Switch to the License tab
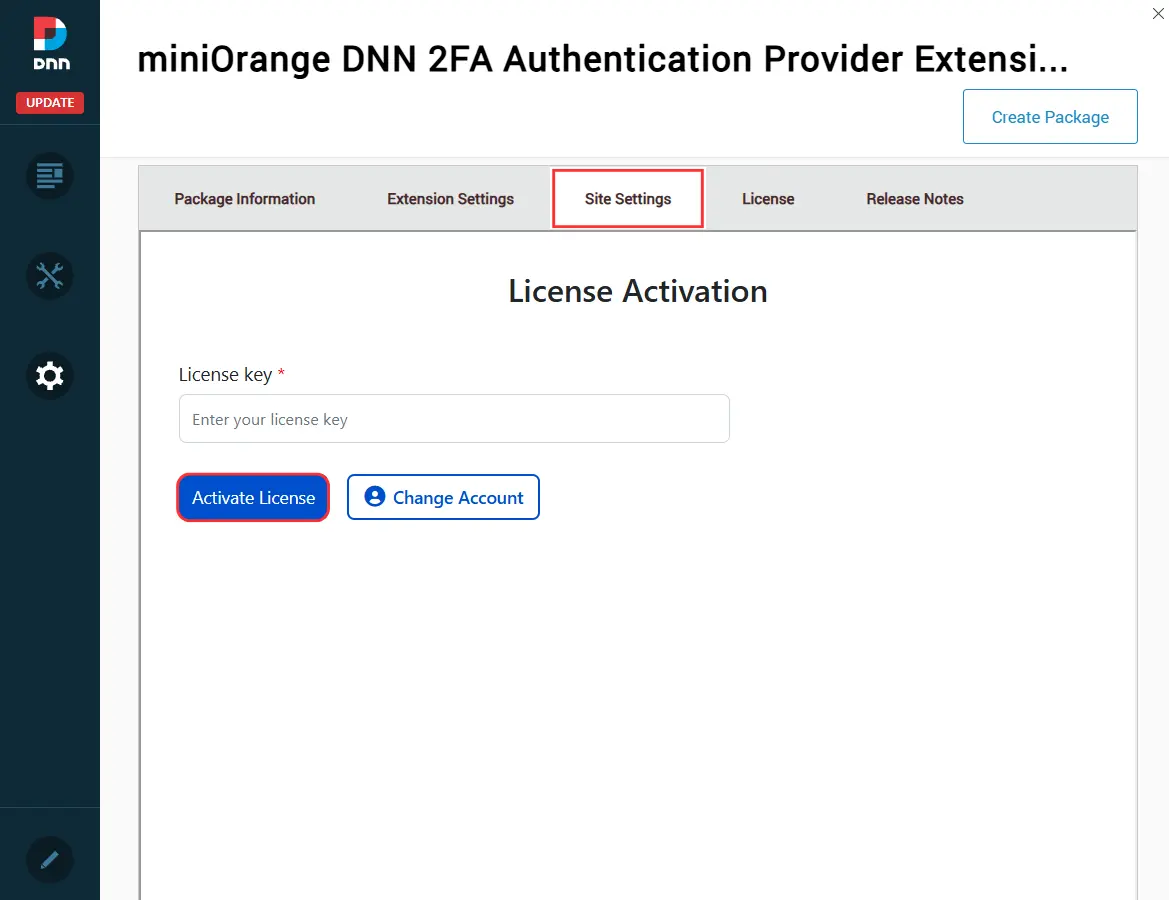This screenshot has width=1169, height=900. click(768, 198)
